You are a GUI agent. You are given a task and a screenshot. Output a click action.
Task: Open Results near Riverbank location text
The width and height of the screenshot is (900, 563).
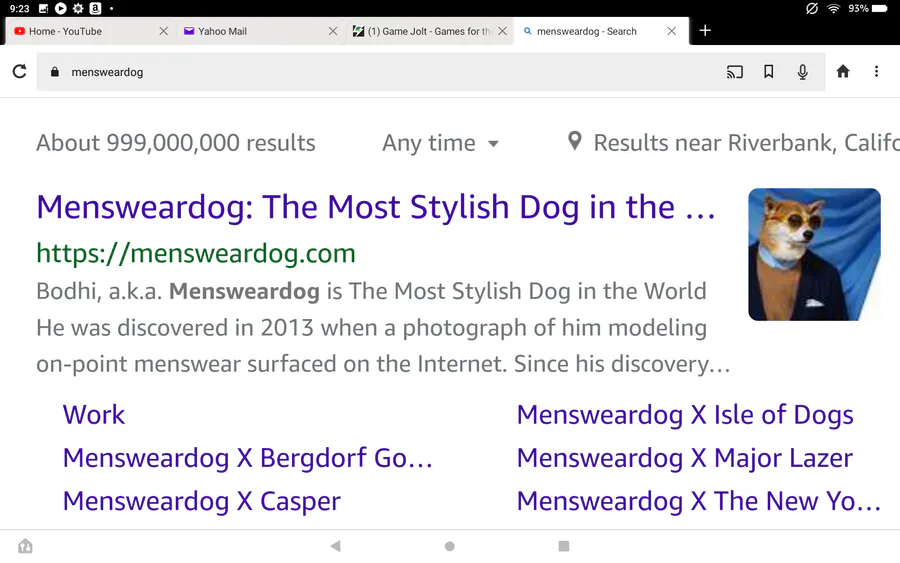click(x=746, y=143)
